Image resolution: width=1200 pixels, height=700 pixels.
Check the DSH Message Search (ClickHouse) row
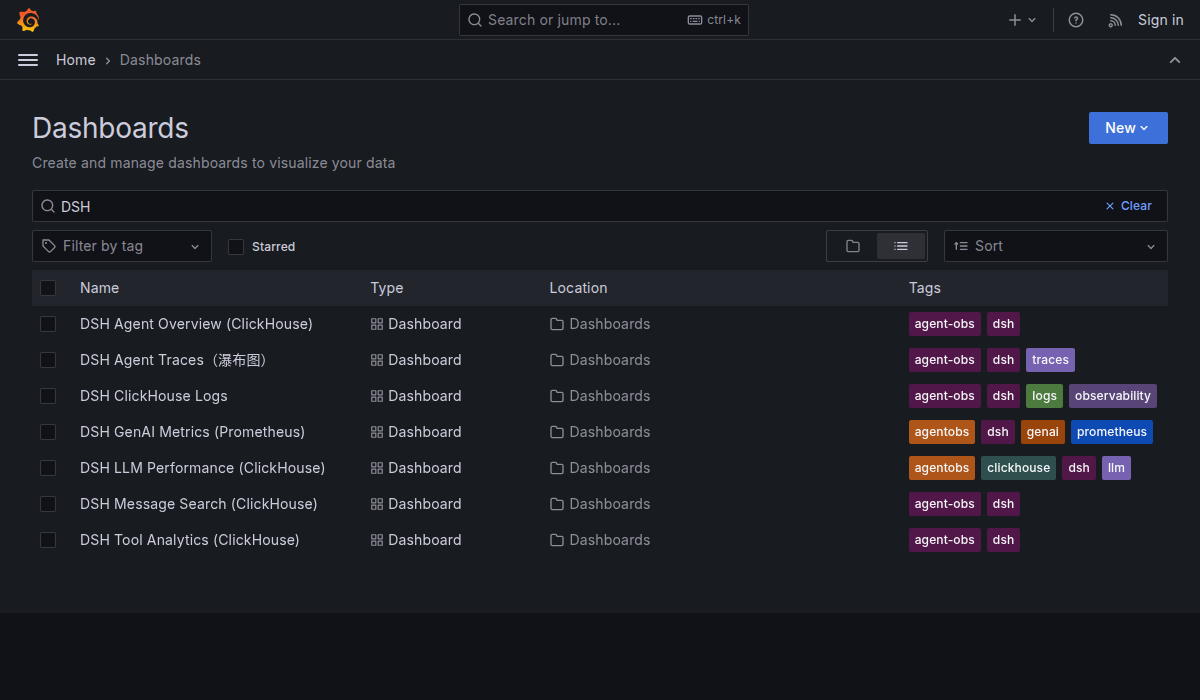(x=48, y=504)
